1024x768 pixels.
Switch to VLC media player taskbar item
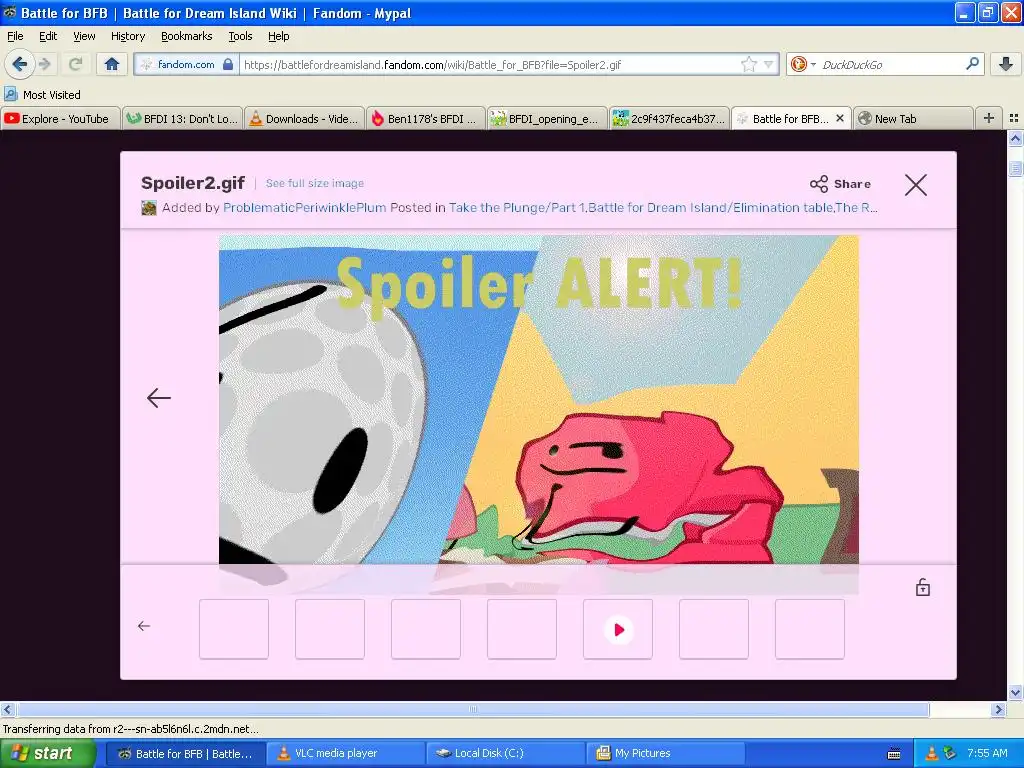346,753
